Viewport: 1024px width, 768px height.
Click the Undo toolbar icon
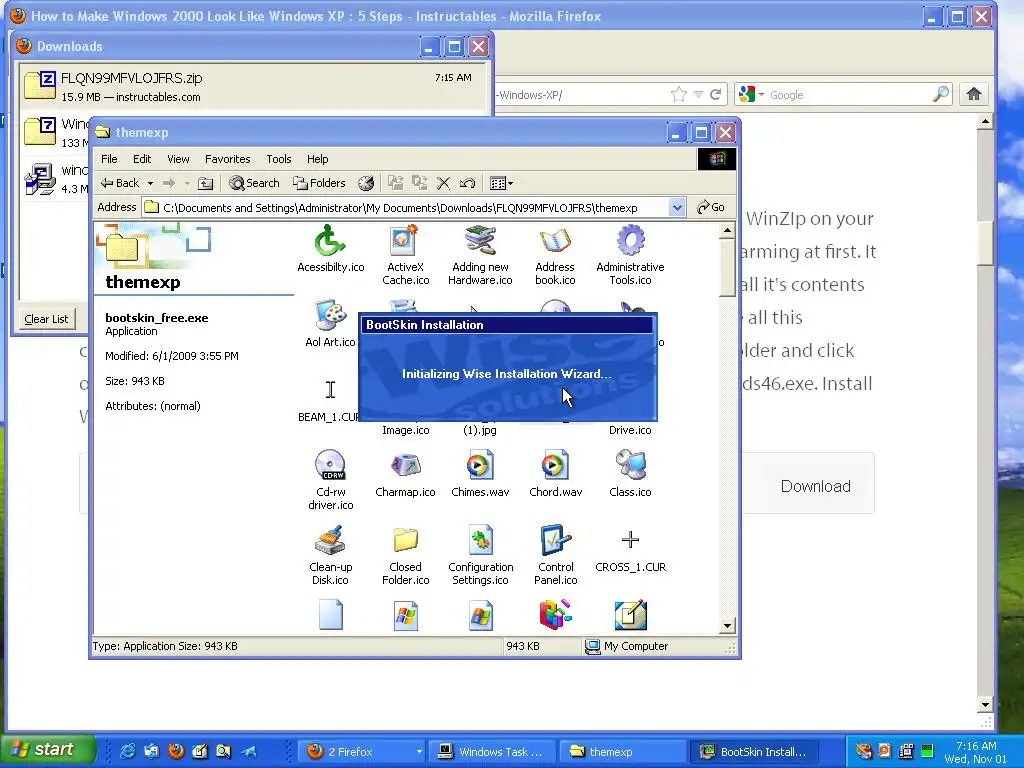point(467,184)
